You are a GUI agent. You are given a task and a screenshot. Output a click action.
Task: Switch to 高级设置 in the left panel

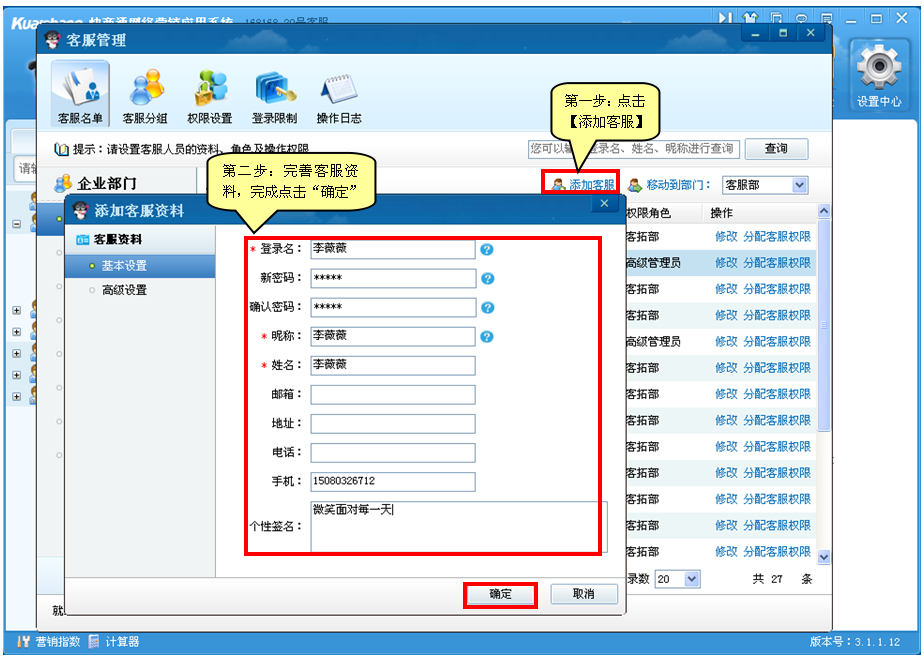(x=124, y=291)
